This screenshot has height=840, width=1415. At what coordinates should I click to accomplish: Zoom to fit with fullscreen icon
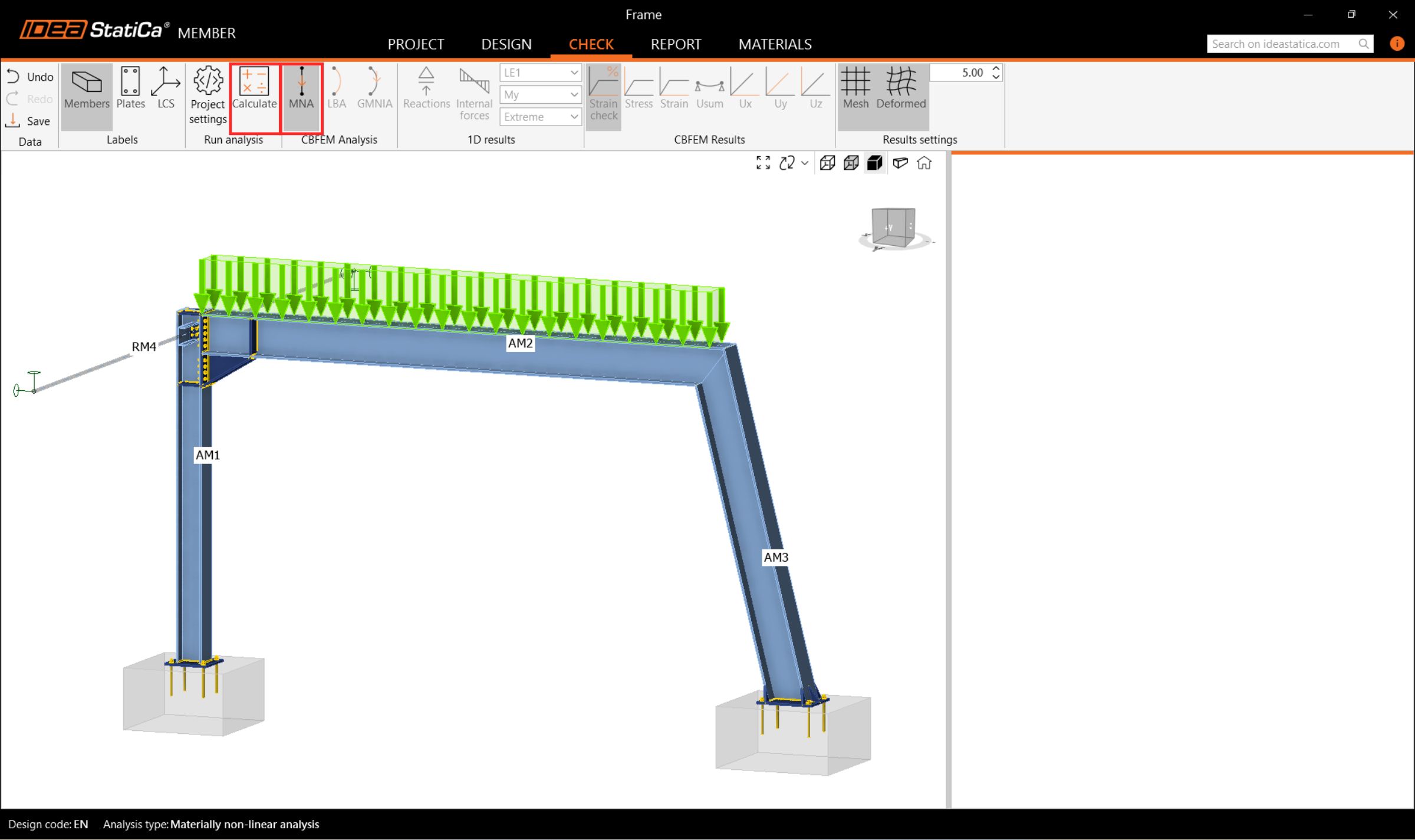pyautogui.click(x=763, y=163)
